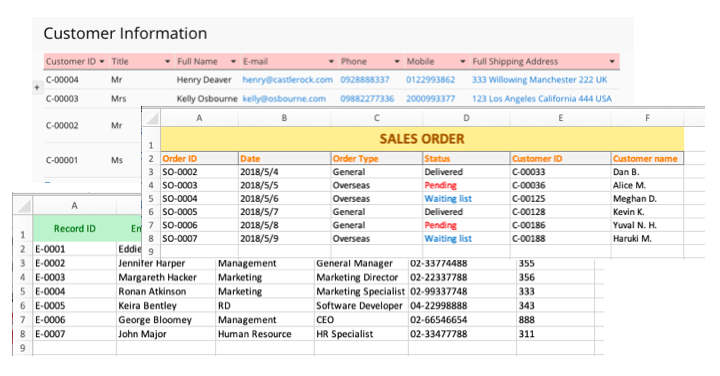Viewport: 720px width, 376px height.
Task: Select the SALES ORDER title cell
Action: [422, 139]
